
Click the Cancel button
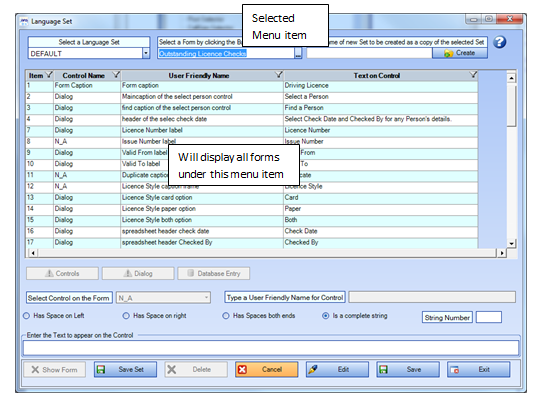pos(267,369)
